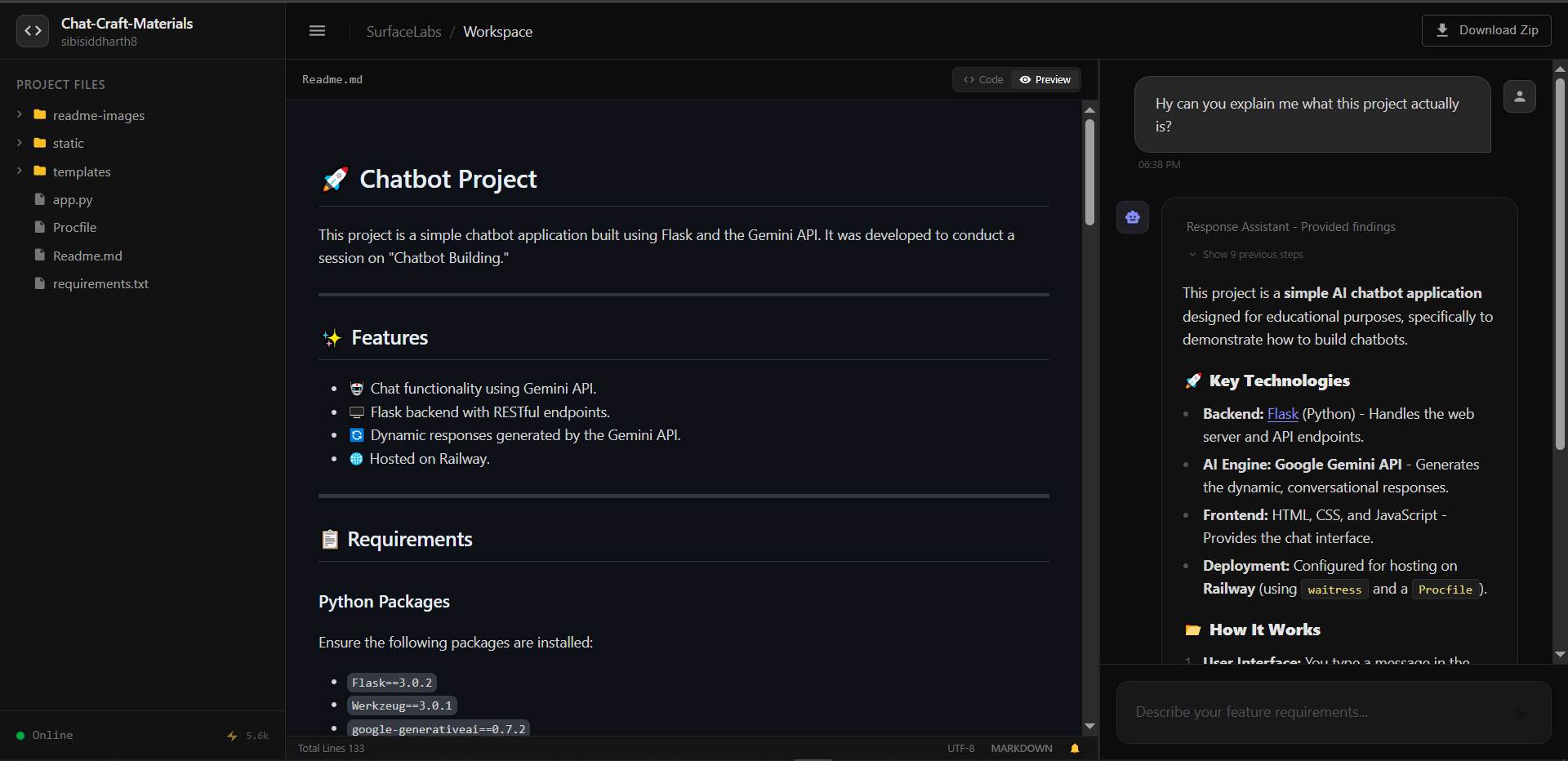The width and height of the screenshot is (1568, 761).
Task: Click the code brackets logo icon
Action: click(x=33, y=31)
